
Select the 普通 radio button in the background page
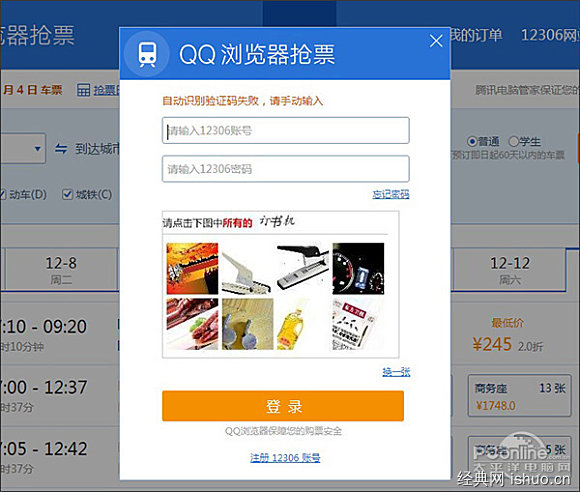[472, 141]
